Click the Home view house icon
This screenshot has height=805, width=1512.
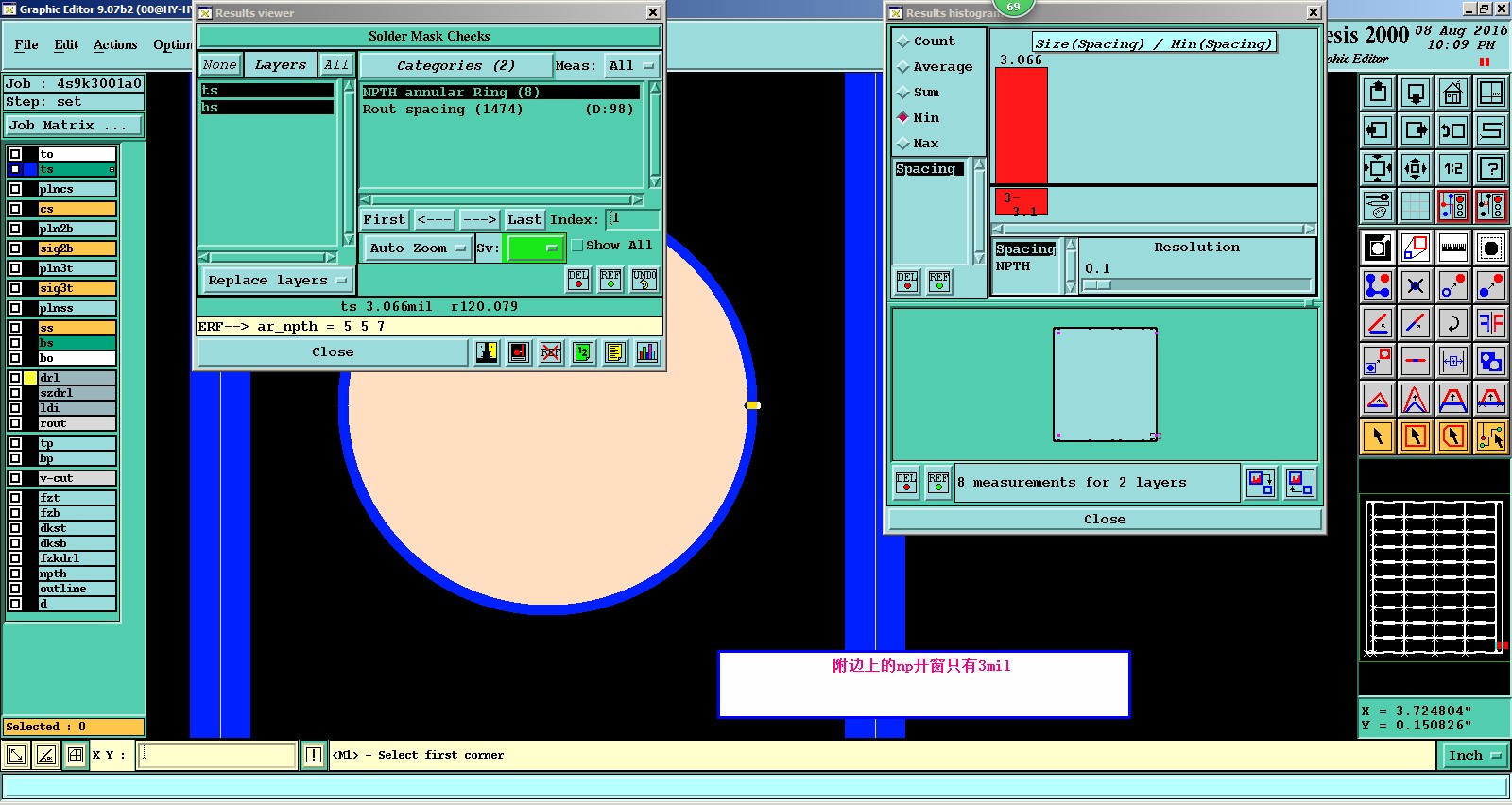coord(1453,93)
